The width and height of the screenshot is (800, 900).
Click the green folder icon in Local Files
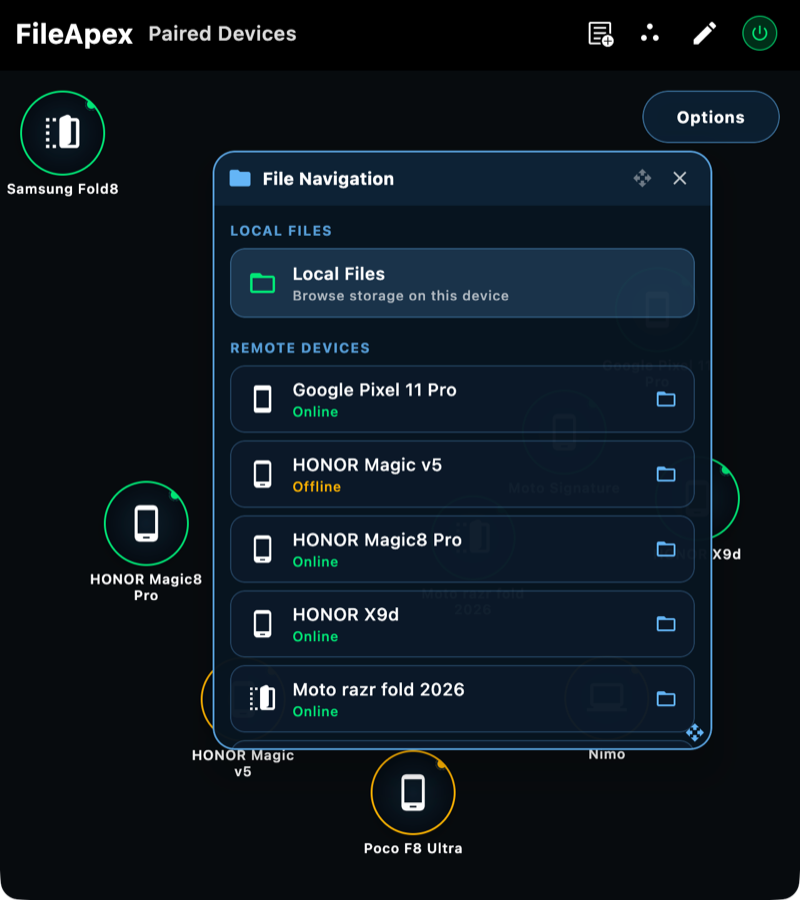pyautogui.click(x=262, y=283)
